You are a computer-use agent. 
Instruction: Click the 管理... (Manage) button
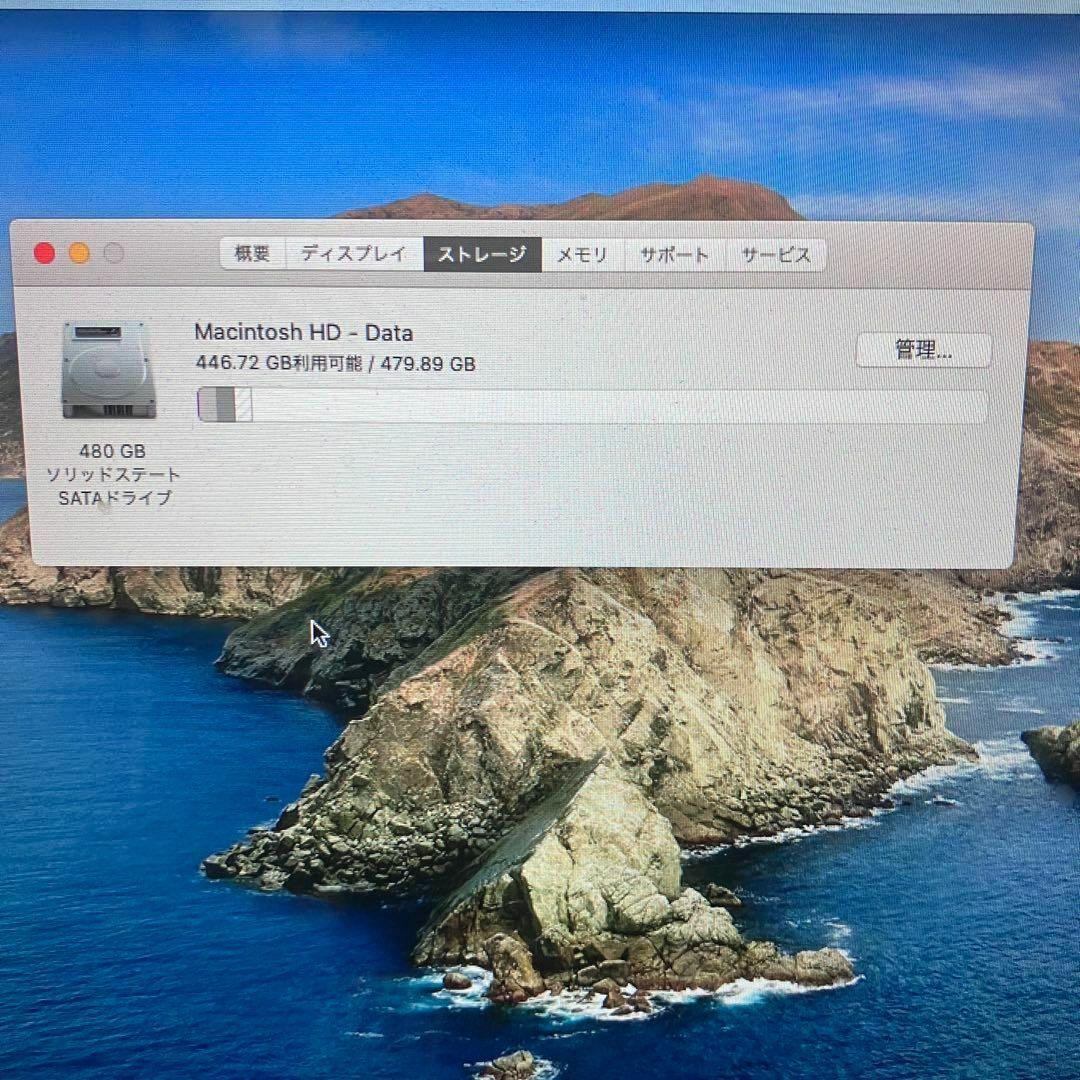pos(923,350)
